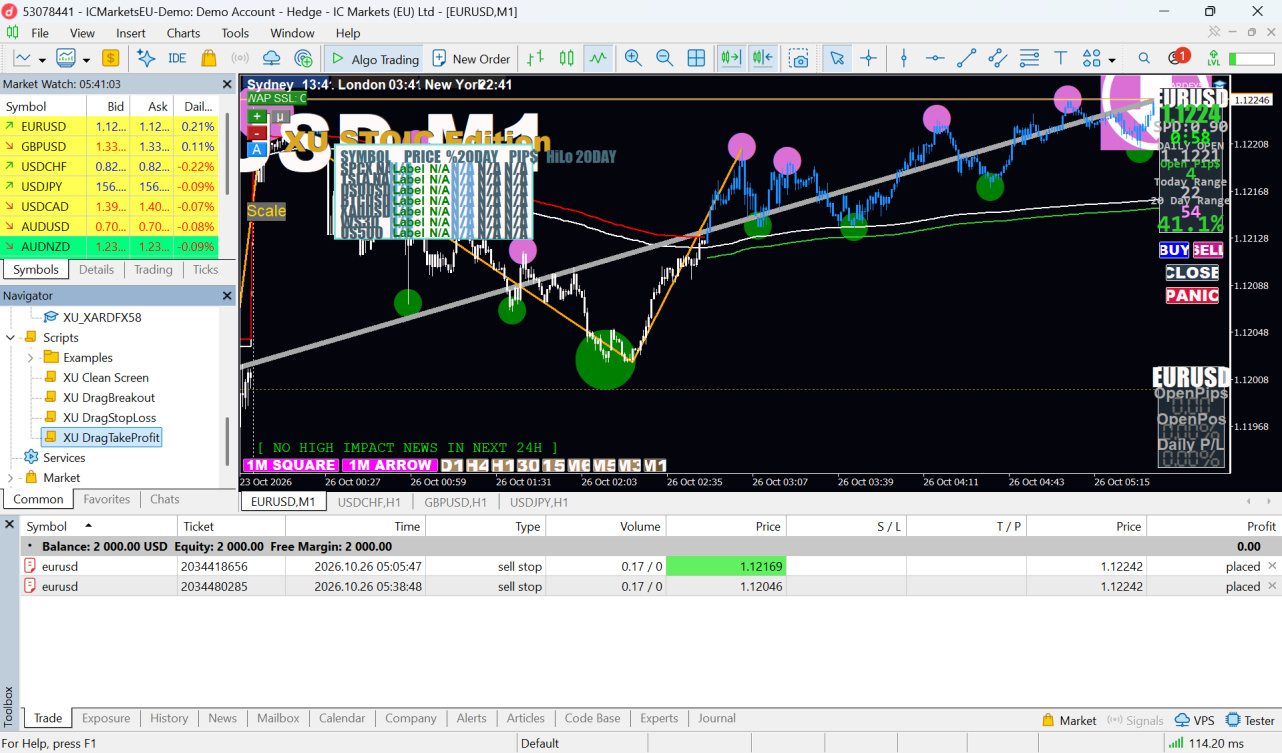Select XU DragStopLoss script in Navigator
Screen dimensions: 1282x753
click(x=109, y=417)
